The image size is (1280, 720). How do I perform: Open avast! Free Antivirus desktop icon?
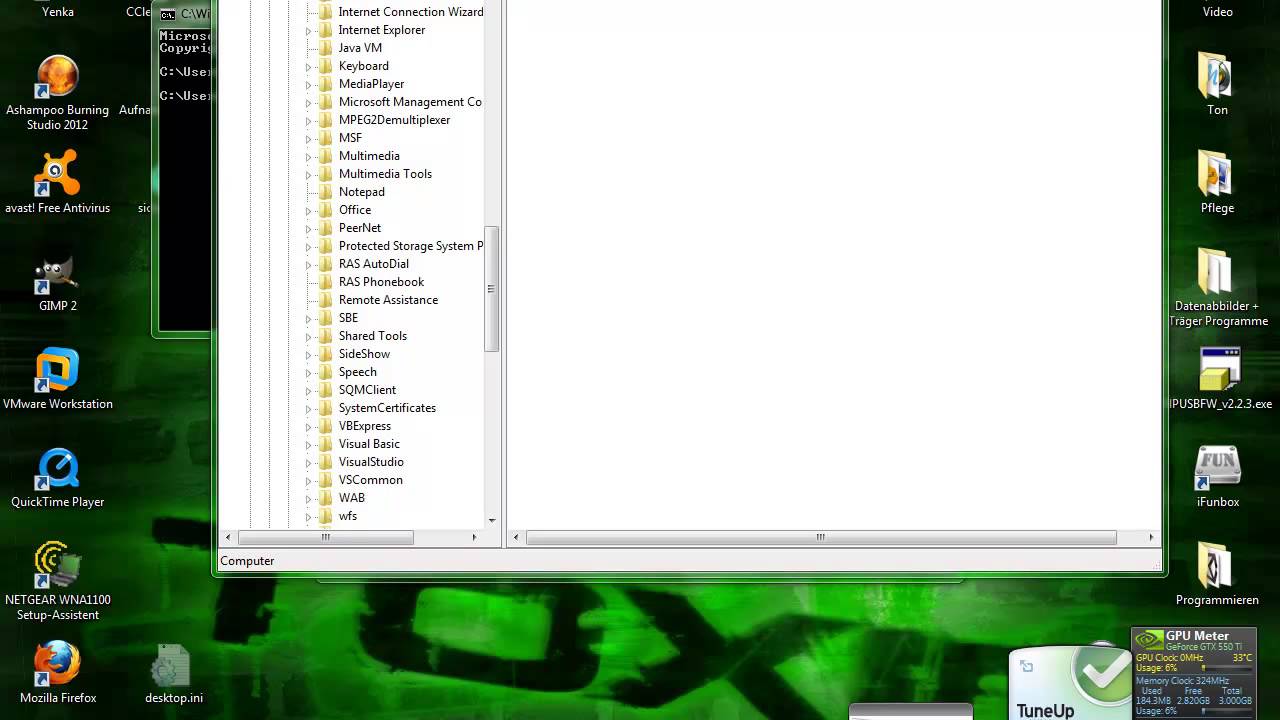[57, 182]
